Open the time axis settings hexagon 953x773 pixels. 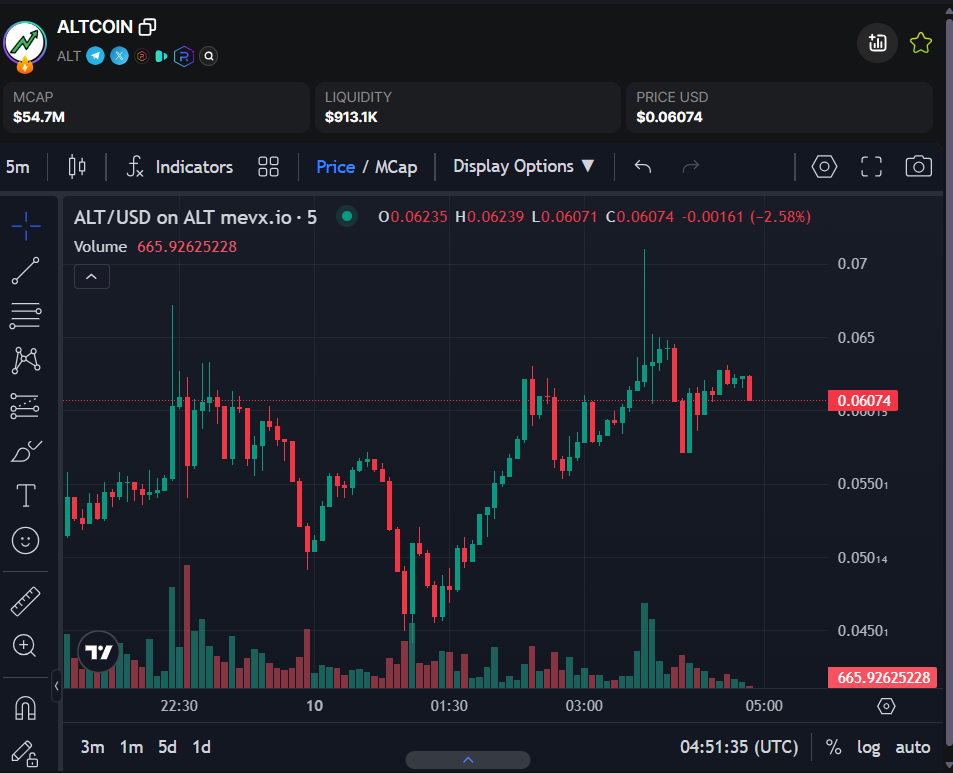(x=886, y=706)
